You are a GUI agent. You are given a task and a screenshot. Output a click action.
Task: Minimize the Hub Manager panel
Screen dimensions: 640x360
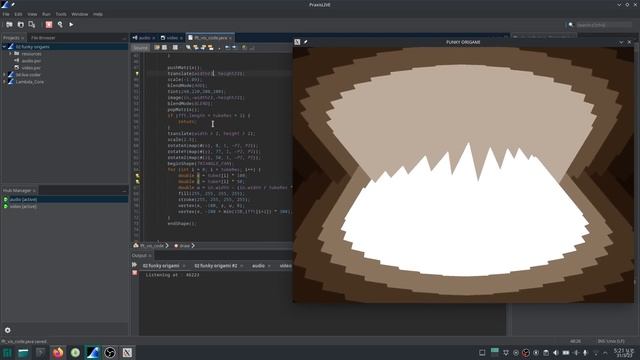[x=124, y=191]
